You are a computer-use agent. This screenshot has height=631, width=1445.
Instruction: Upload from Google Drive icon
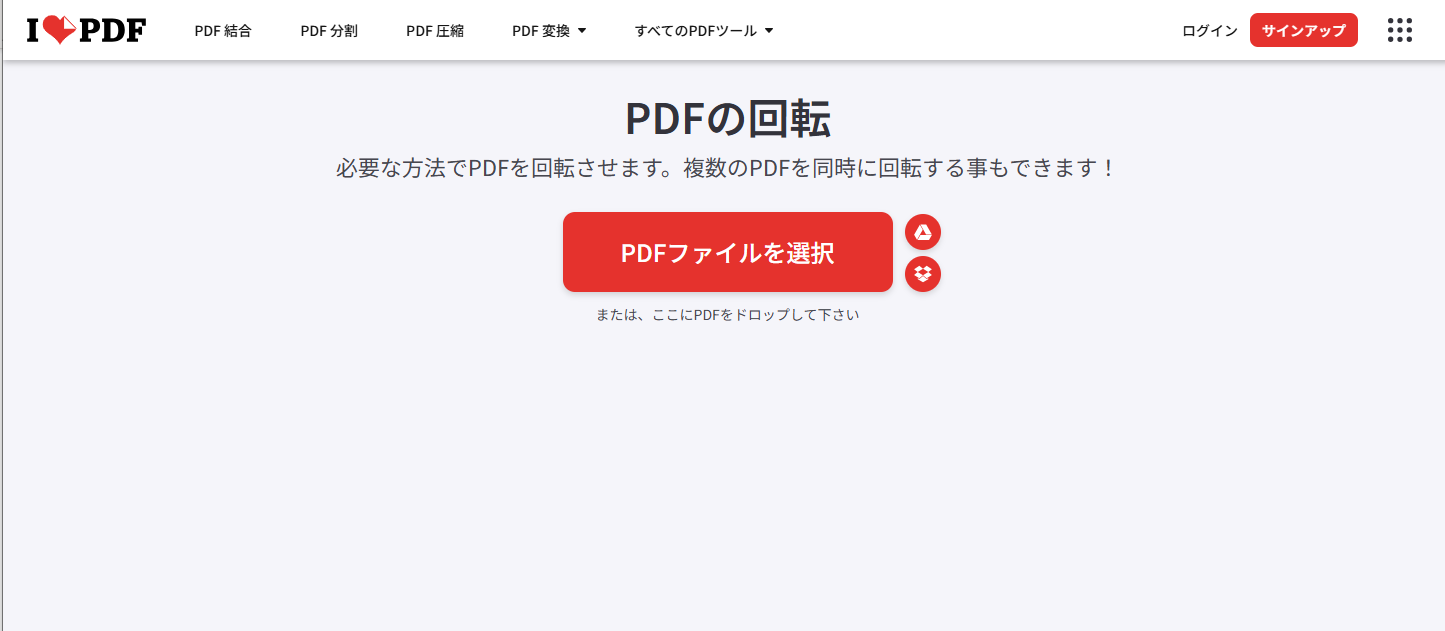(x=923, y=232)
